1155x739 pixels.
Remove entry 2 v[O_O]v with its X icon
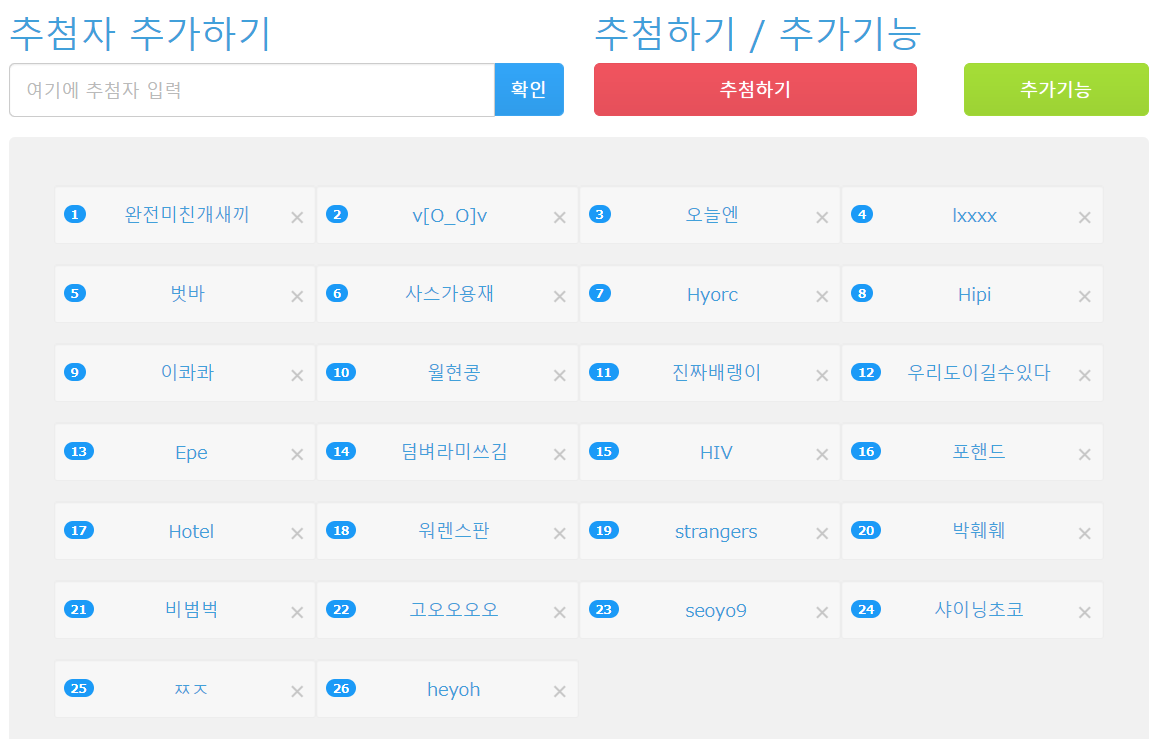pos(559,218)
